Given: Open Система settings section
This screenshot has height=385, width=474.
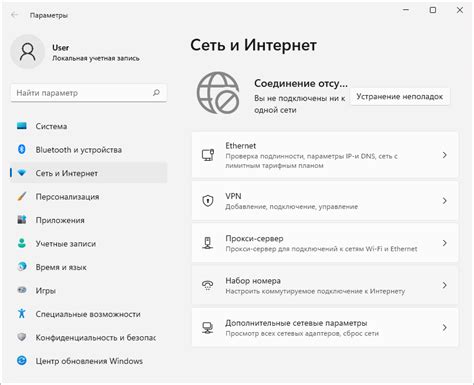Looking at the screenshot, I should [89, 126].
